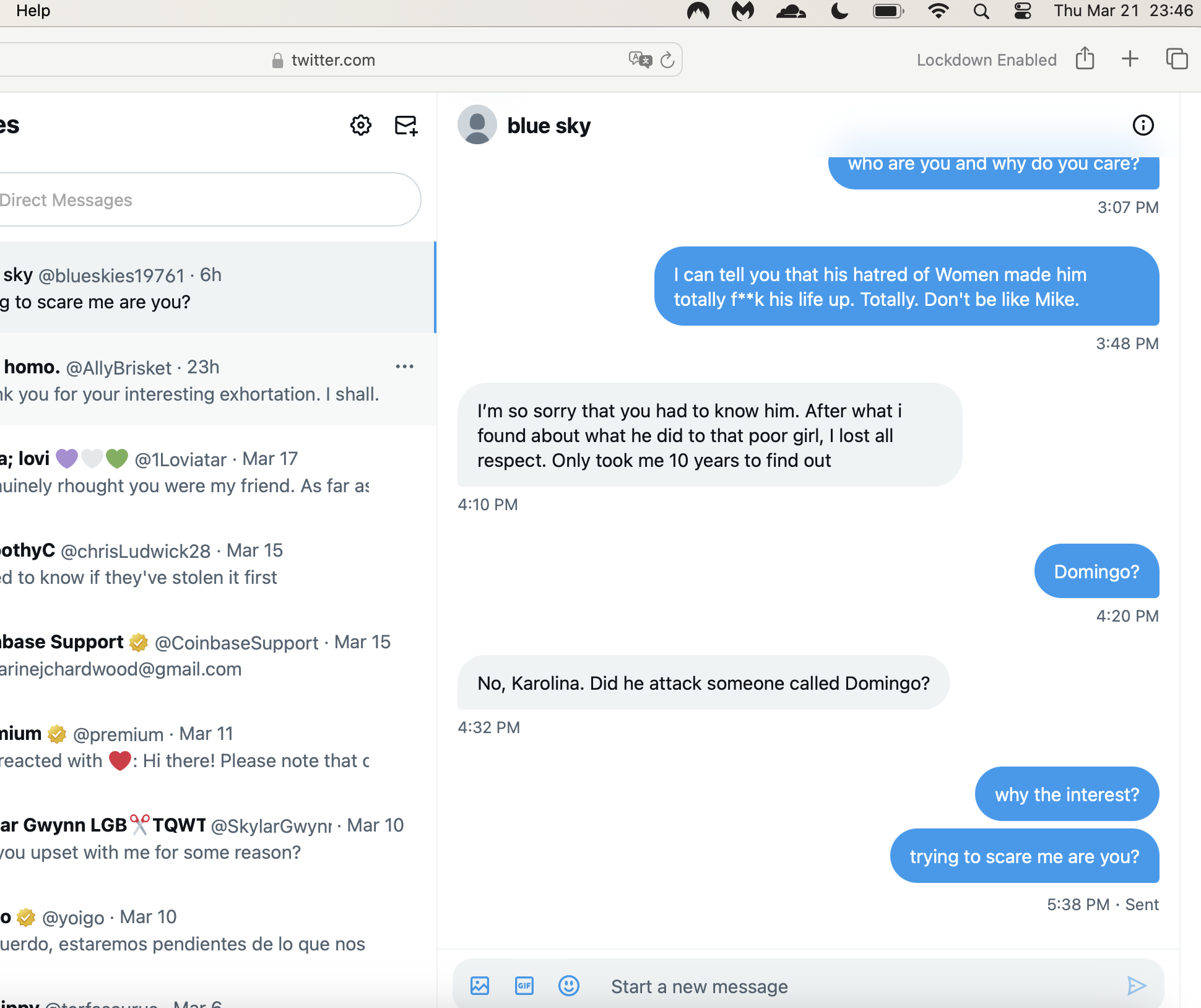Open a new Safari tab
The width and height of the screenshot is (1201, 1008).
click(1130, 59)
